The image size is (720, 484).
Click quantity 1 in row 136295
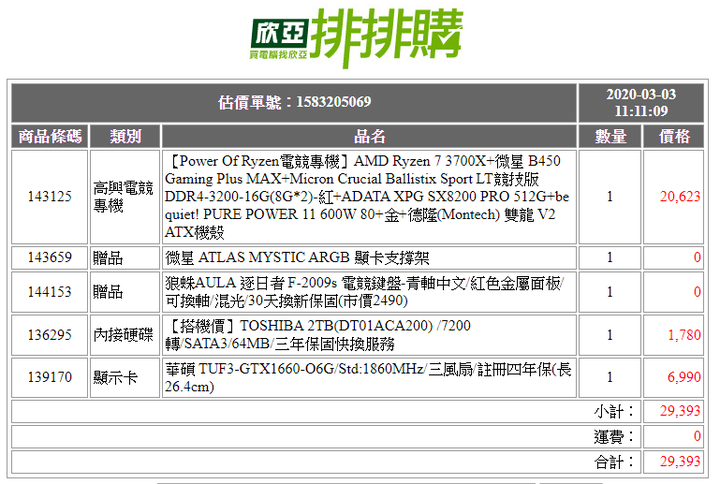(610, 335)
